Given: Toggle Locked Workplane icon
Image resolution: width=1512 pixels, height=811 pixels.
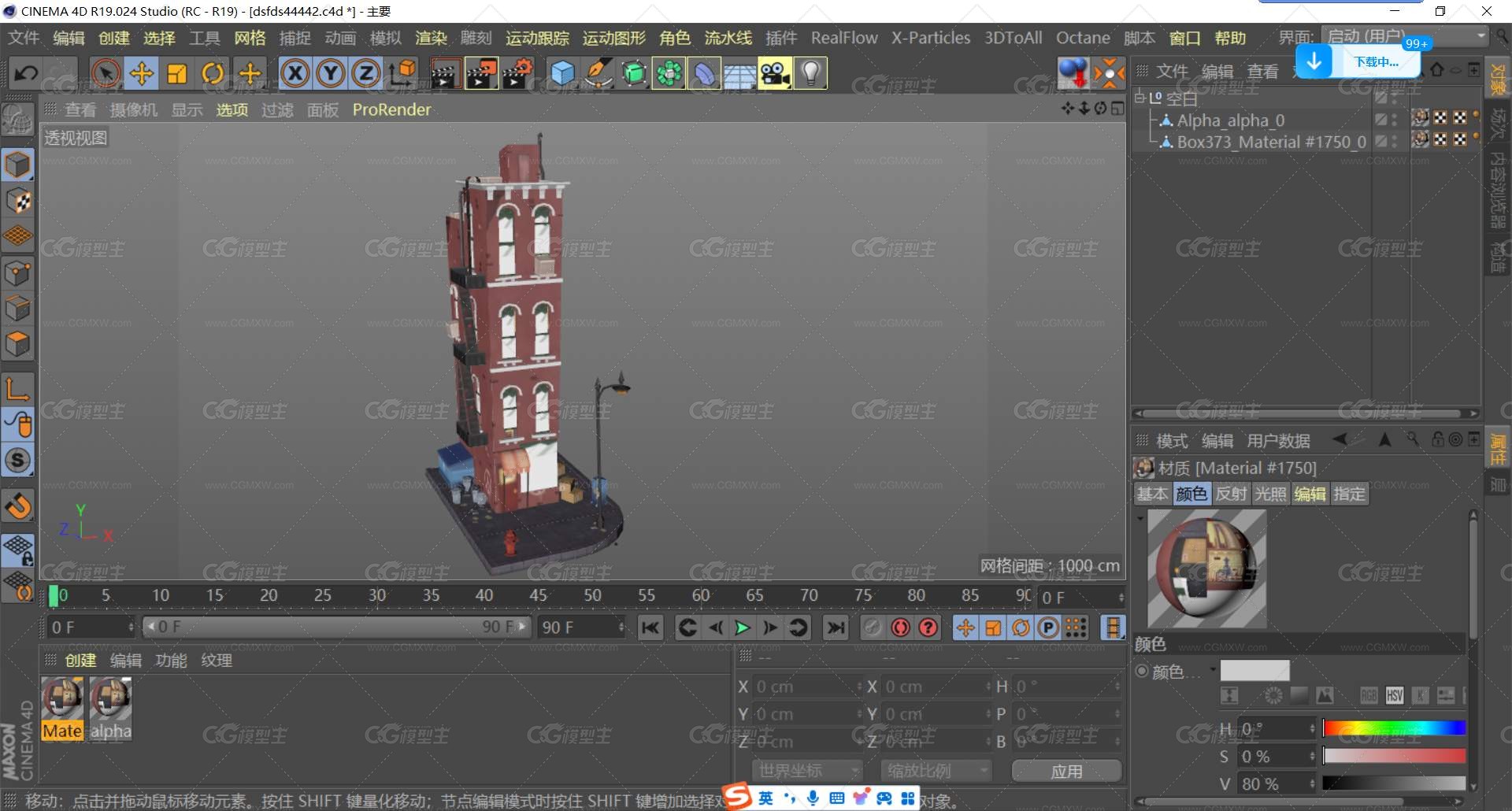Looking at the screenshot, I should 18,550.
